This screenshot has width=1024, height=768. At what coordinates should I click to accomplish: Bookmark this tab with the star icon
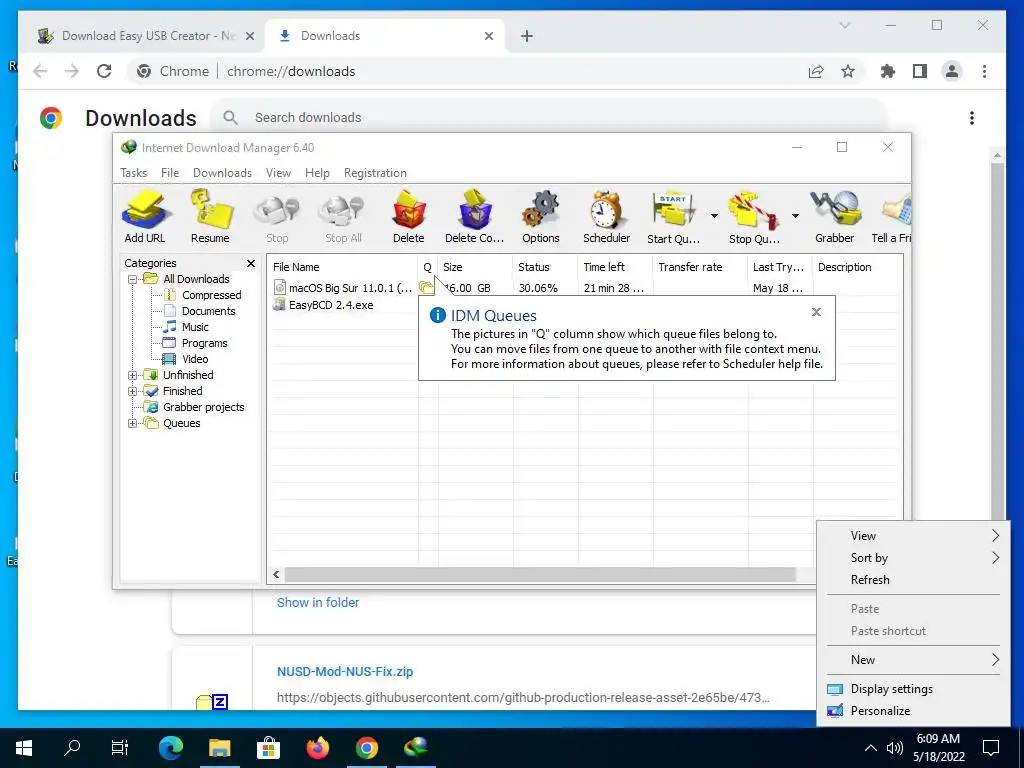pyautogui.click(x=848, y=71)
